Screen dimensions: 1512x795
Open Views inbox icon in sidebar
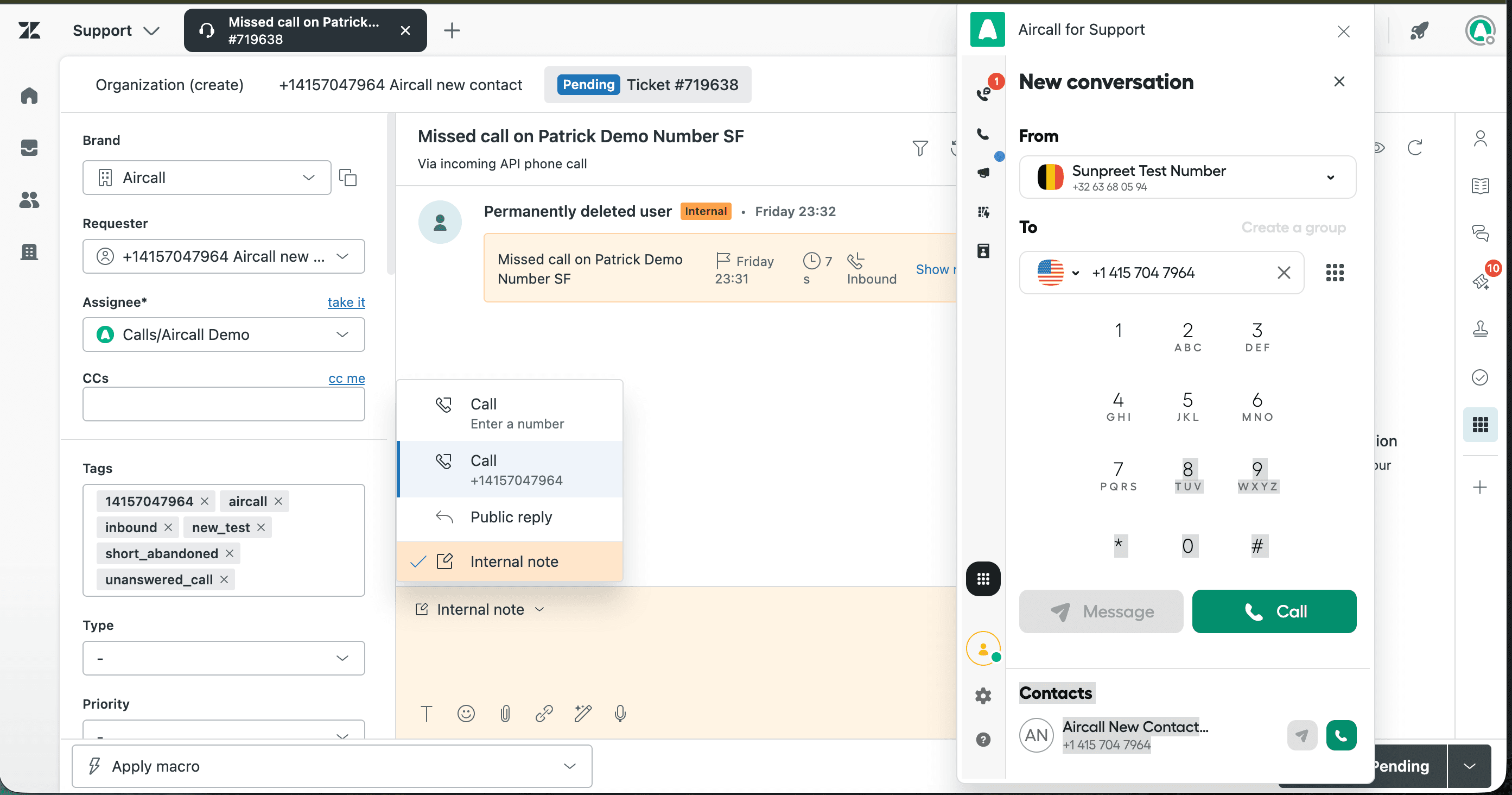[29, 147]
